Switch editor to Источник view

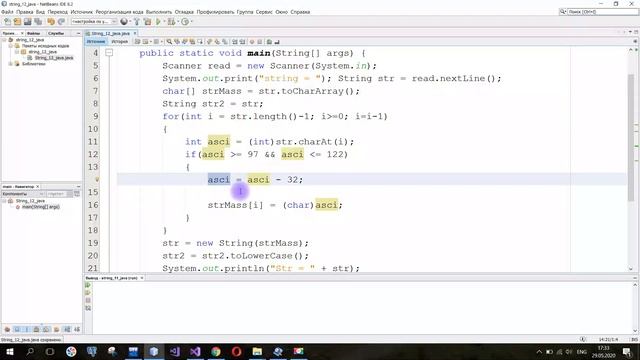coord(96,42)
